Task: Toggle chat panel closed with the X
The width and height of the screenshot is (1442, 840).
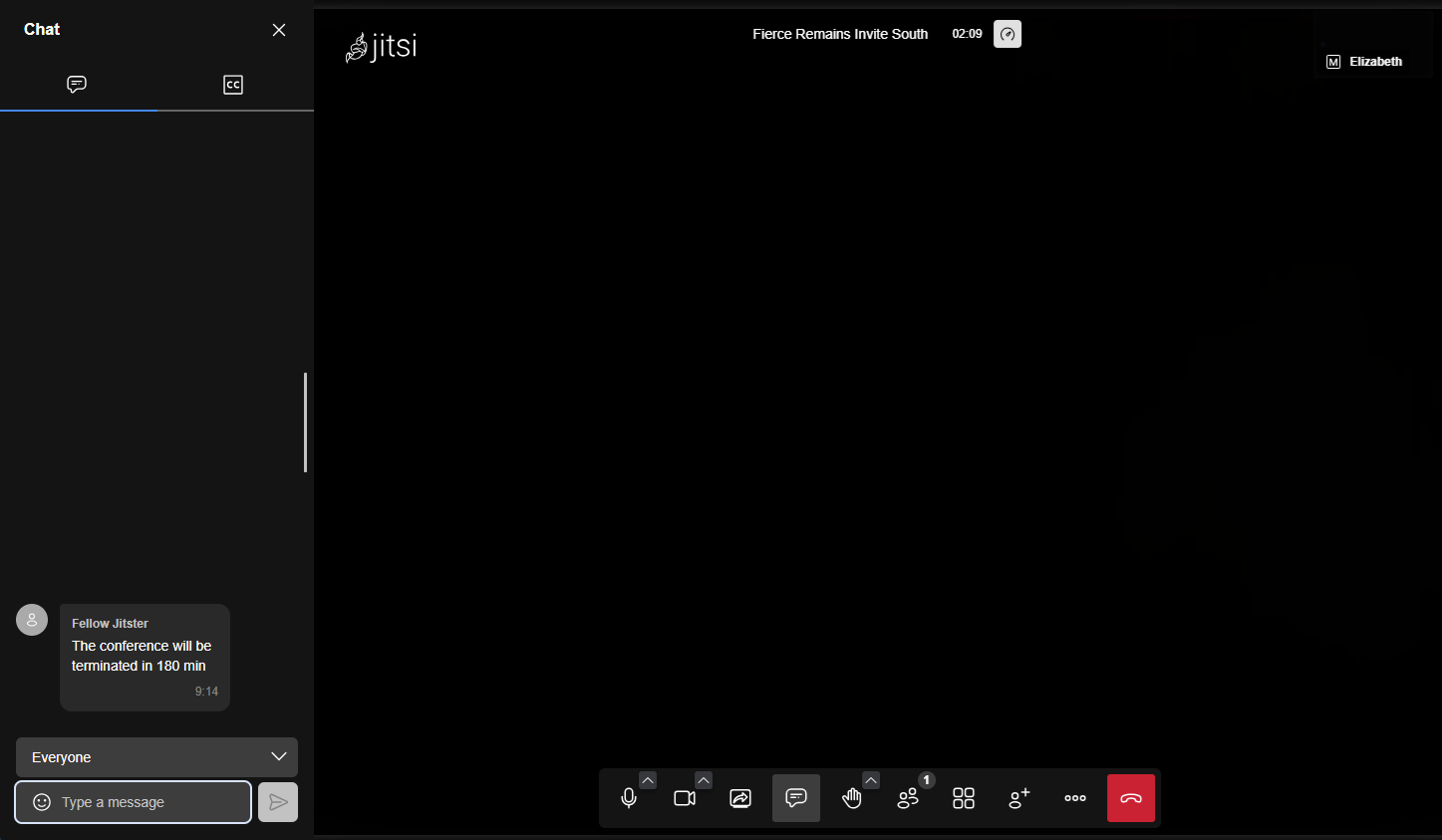Action: click(x=279, y=29)
